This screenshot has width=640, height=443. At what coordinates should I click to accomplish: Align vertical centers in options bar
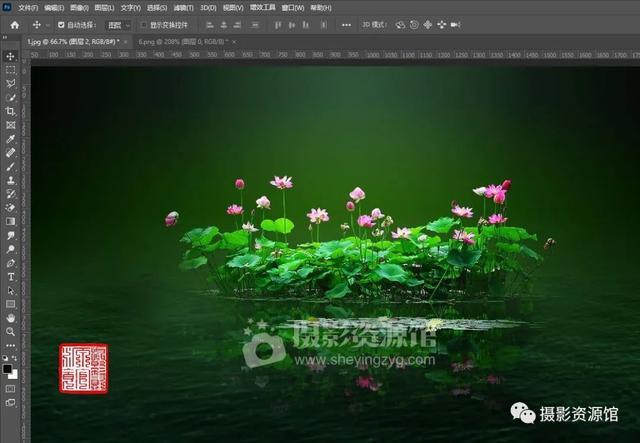tap(292, 25)
